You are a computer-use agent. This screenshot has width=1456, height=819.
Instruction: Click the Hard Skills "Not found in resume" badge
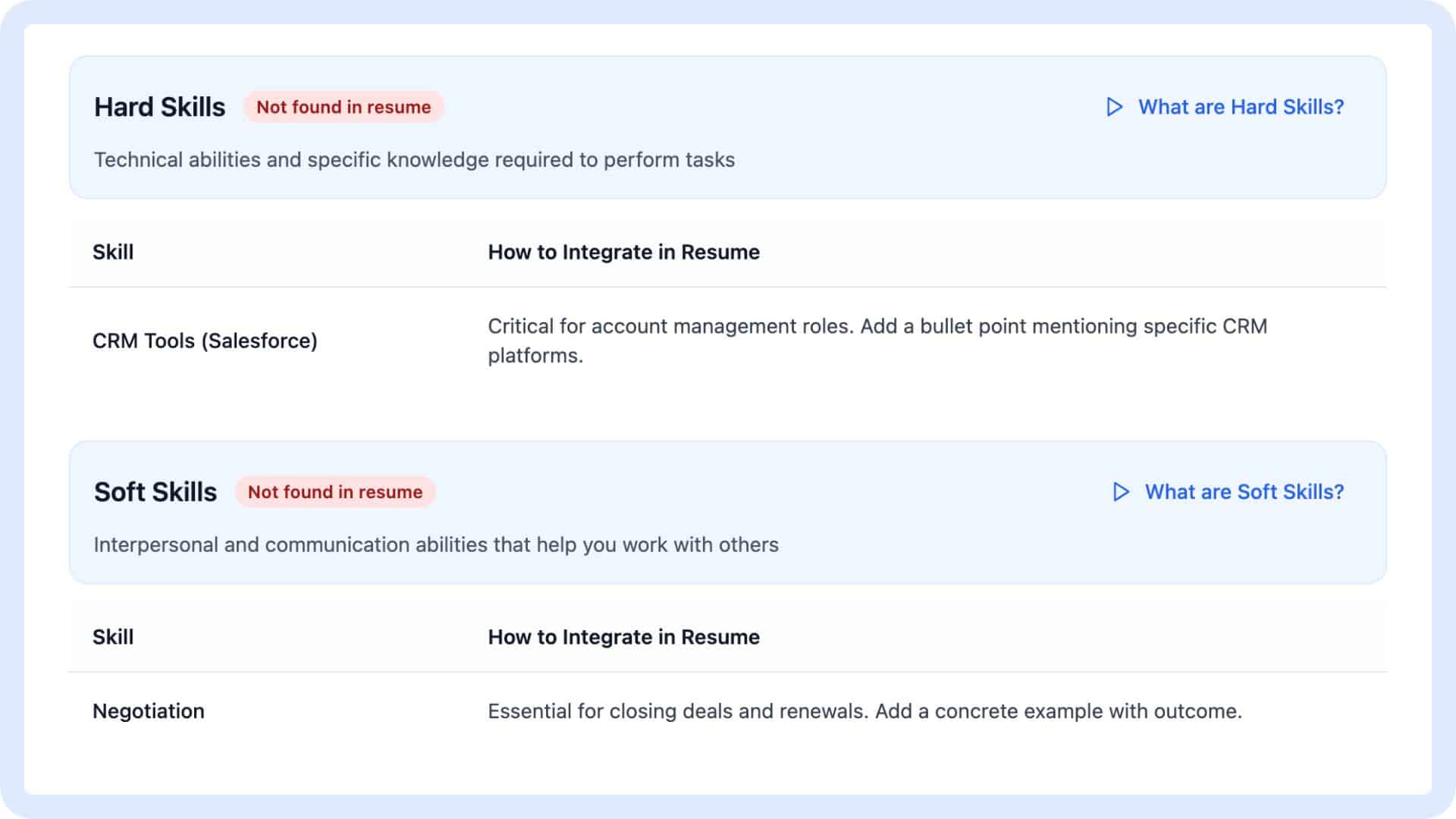(344, 107)
